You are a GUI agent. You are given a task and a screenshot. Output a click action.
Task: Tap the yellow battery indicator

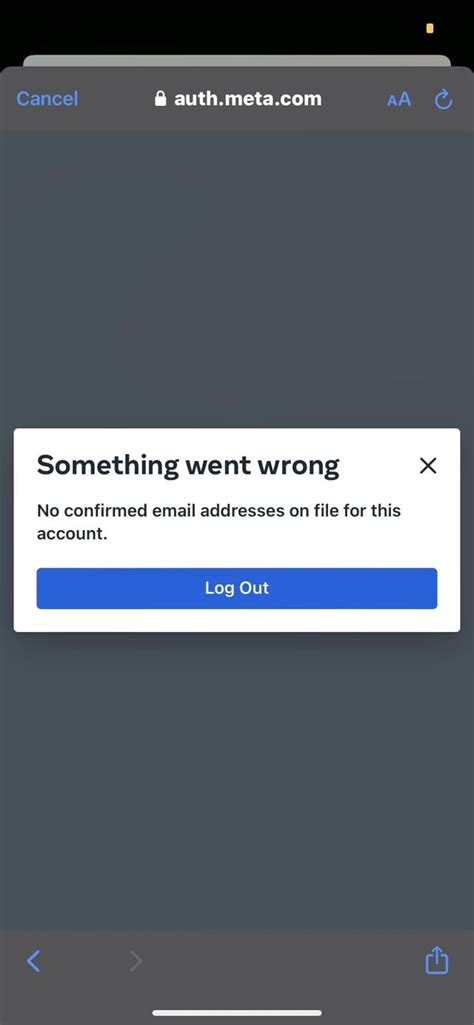[x=430, y=28]
